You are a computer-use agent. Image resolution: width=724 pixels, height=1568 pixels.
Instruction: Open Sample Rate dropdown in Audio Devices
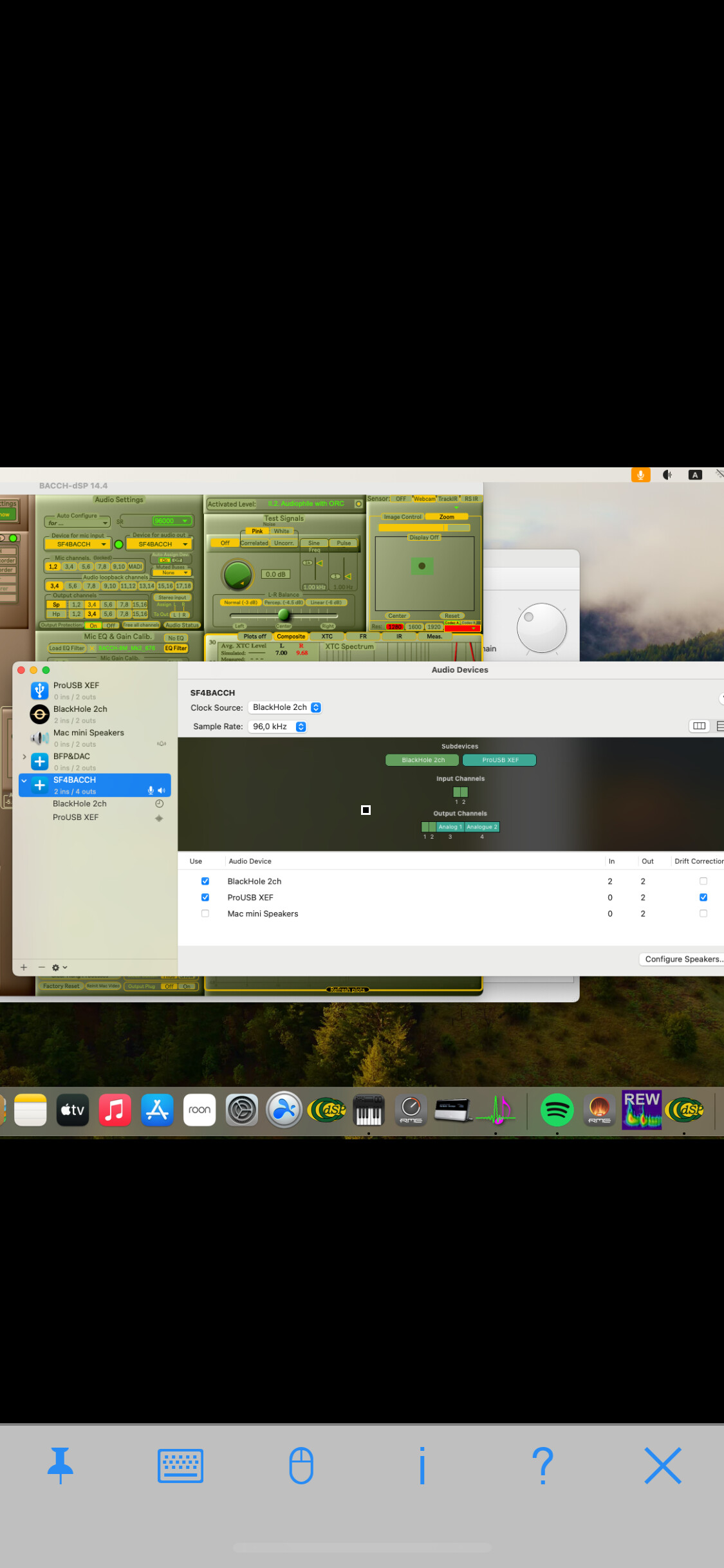[278, 727]
